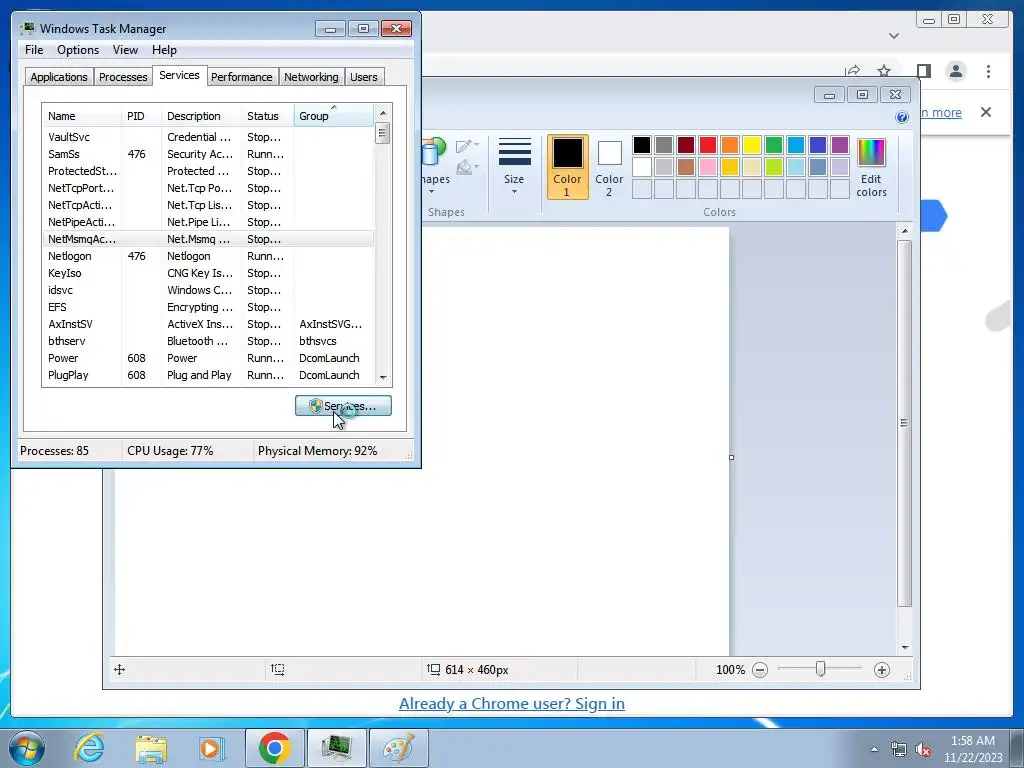
Task: Click the taskbar clock 1:58 AM
Action: click(973, 741)
